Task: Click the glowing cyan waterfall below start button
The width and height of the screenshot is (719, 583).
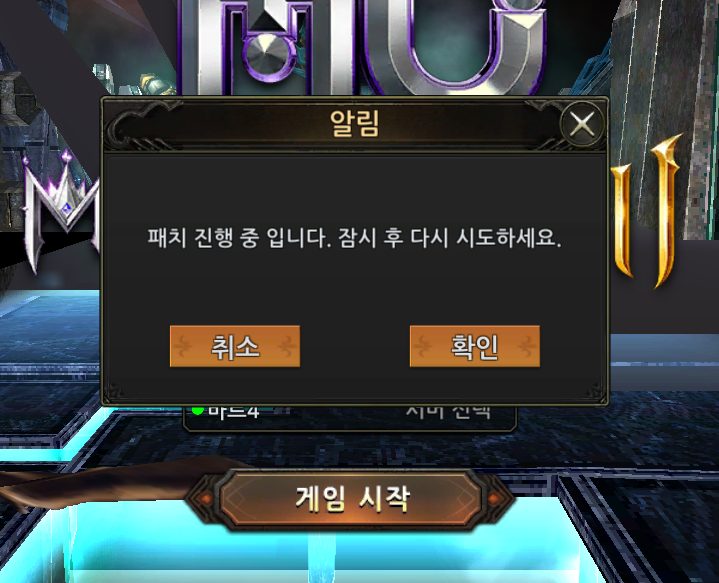Action: 321,557
